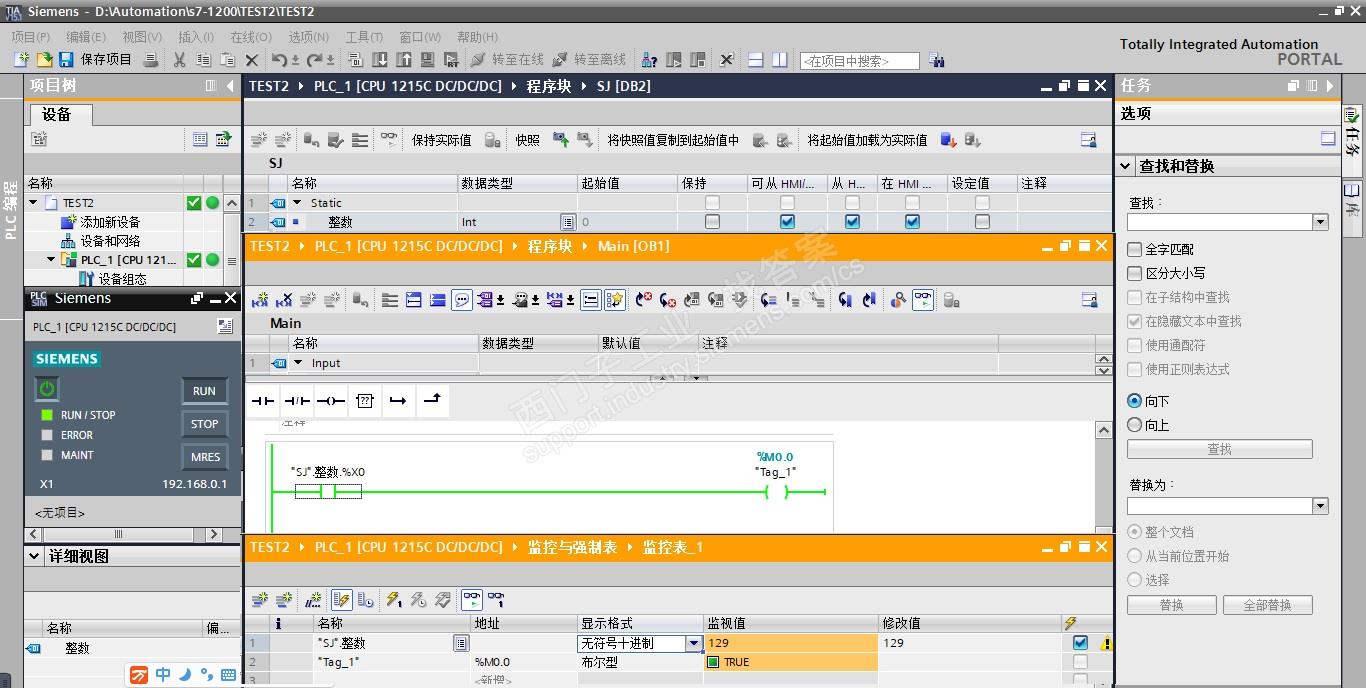The image size is (1366, 688).
Task: Enable the 全字匹配 whole word checkbox
Action: click(1134, 249)
